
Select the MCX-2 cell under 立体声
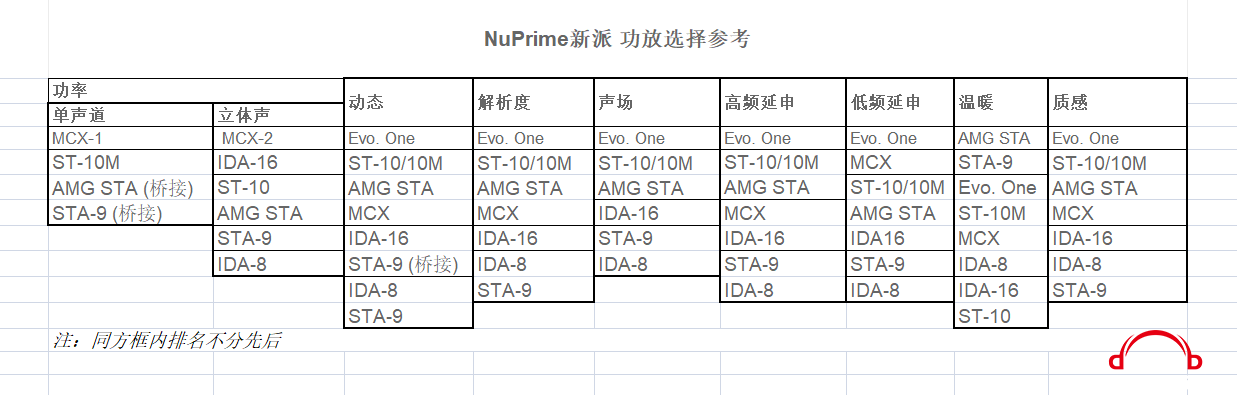[278, 138]
